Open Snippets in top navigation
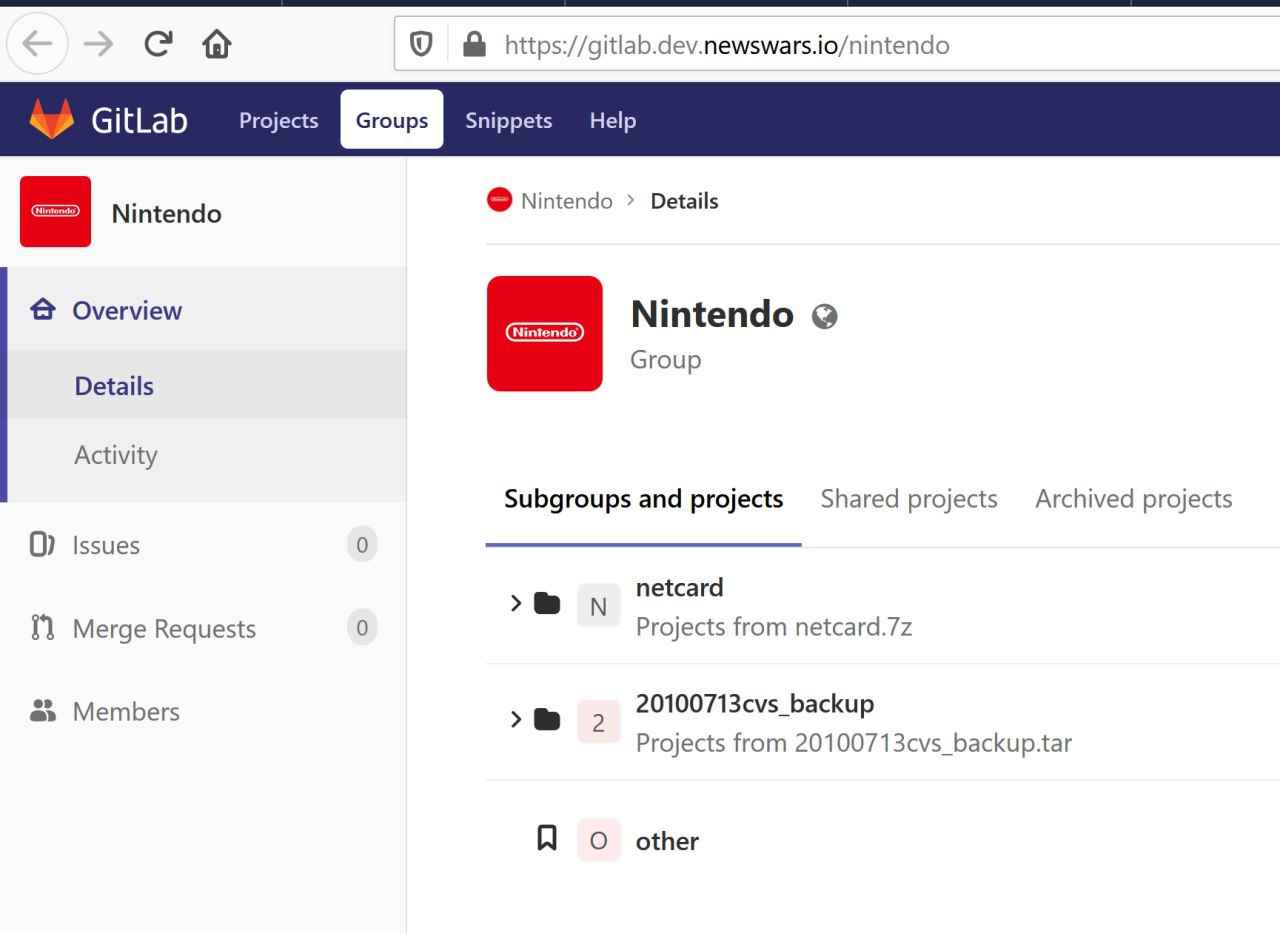Screen dimensions: 1280x933 (508, 120)
